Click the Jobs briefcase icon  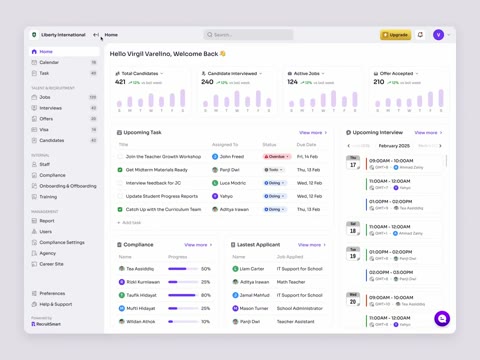34,97
